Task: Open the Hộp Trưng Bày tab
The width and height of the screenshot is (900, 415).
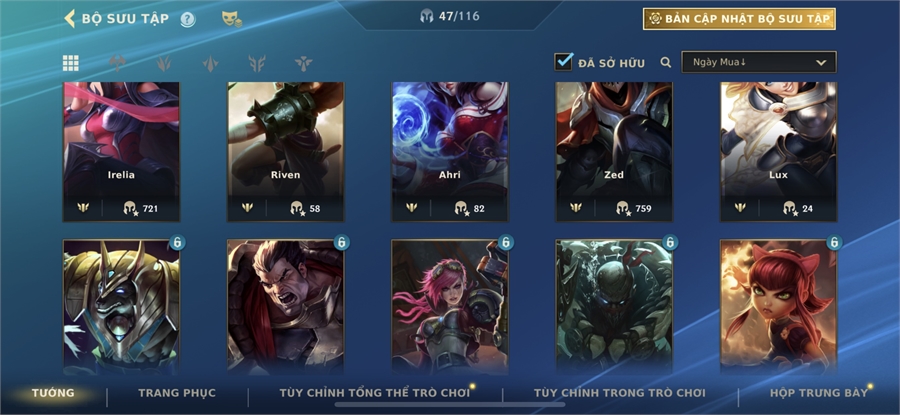Action: pos(818,393)
